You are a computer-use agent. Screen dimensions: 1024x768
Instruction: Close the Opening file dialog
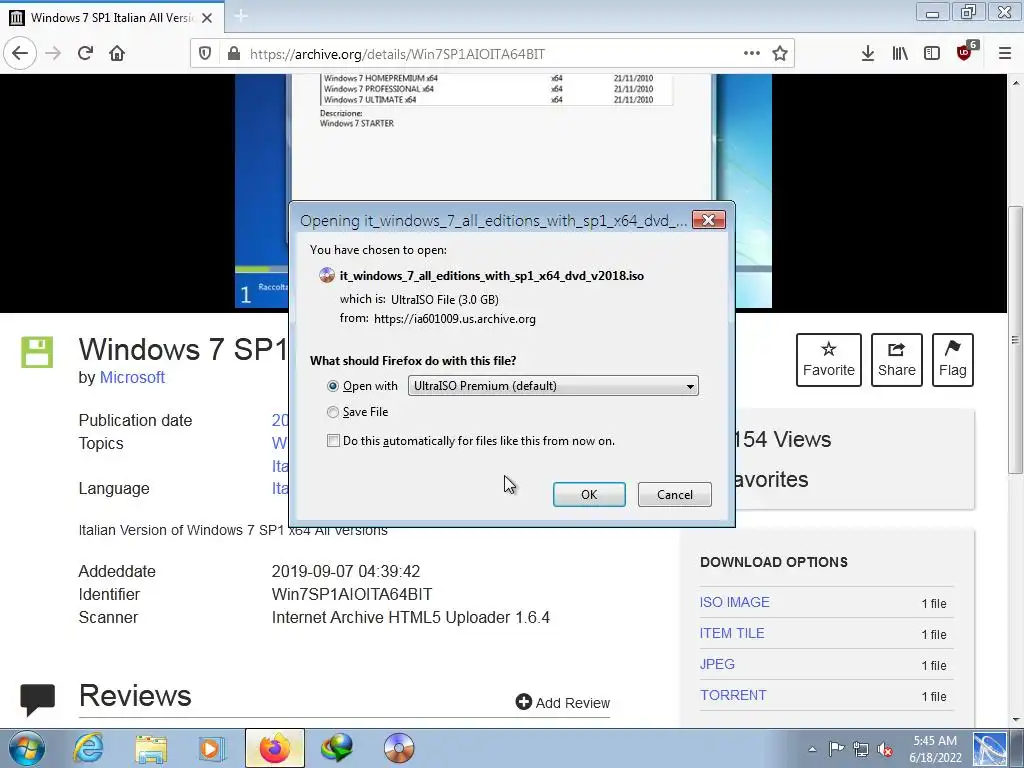pos(709,220)
